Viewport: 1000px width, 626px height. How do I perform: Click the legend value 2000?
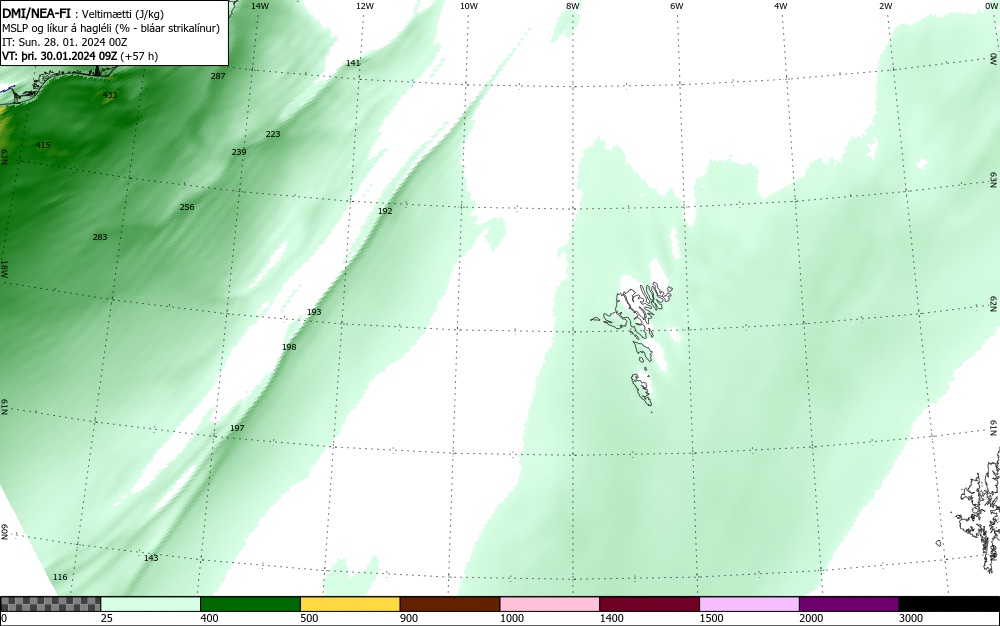(x=811, y=618)
